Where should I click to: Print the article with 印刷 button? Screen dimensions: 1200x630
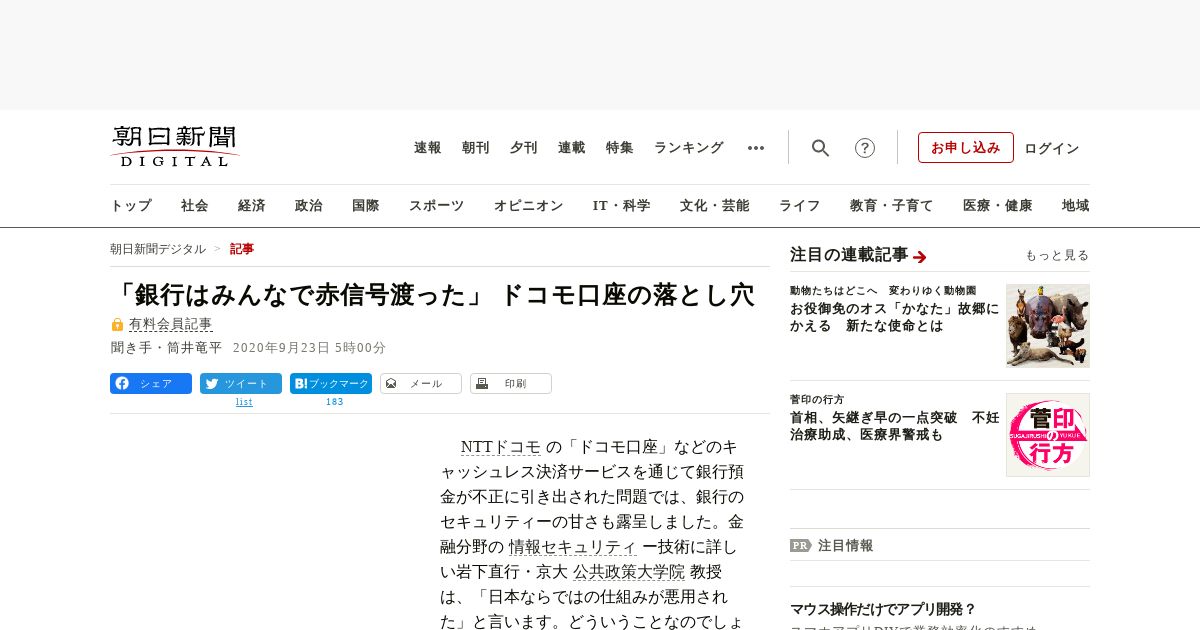coord(511,384)
